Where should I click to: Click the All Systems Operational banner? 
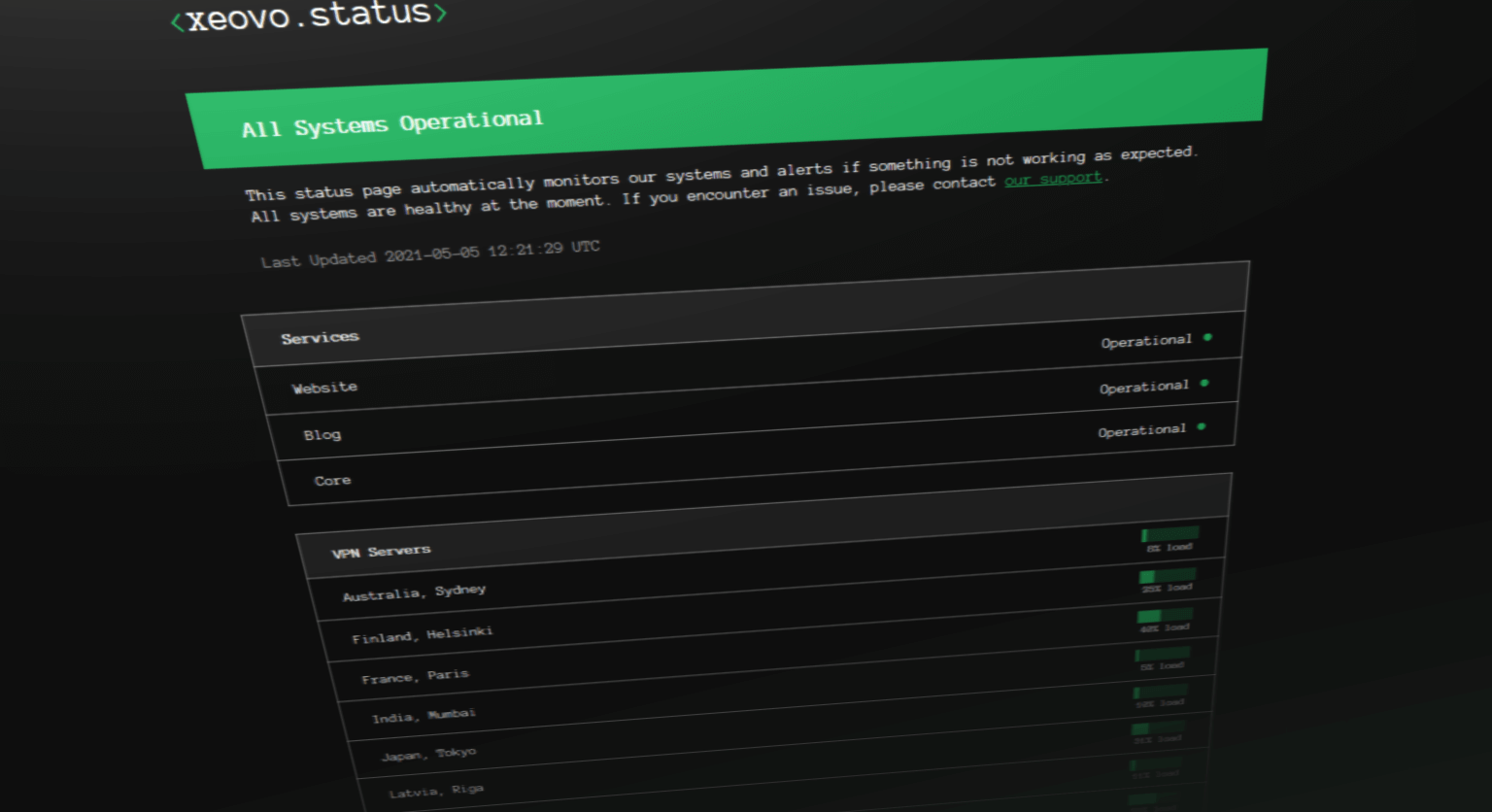[x=729, y=107]
